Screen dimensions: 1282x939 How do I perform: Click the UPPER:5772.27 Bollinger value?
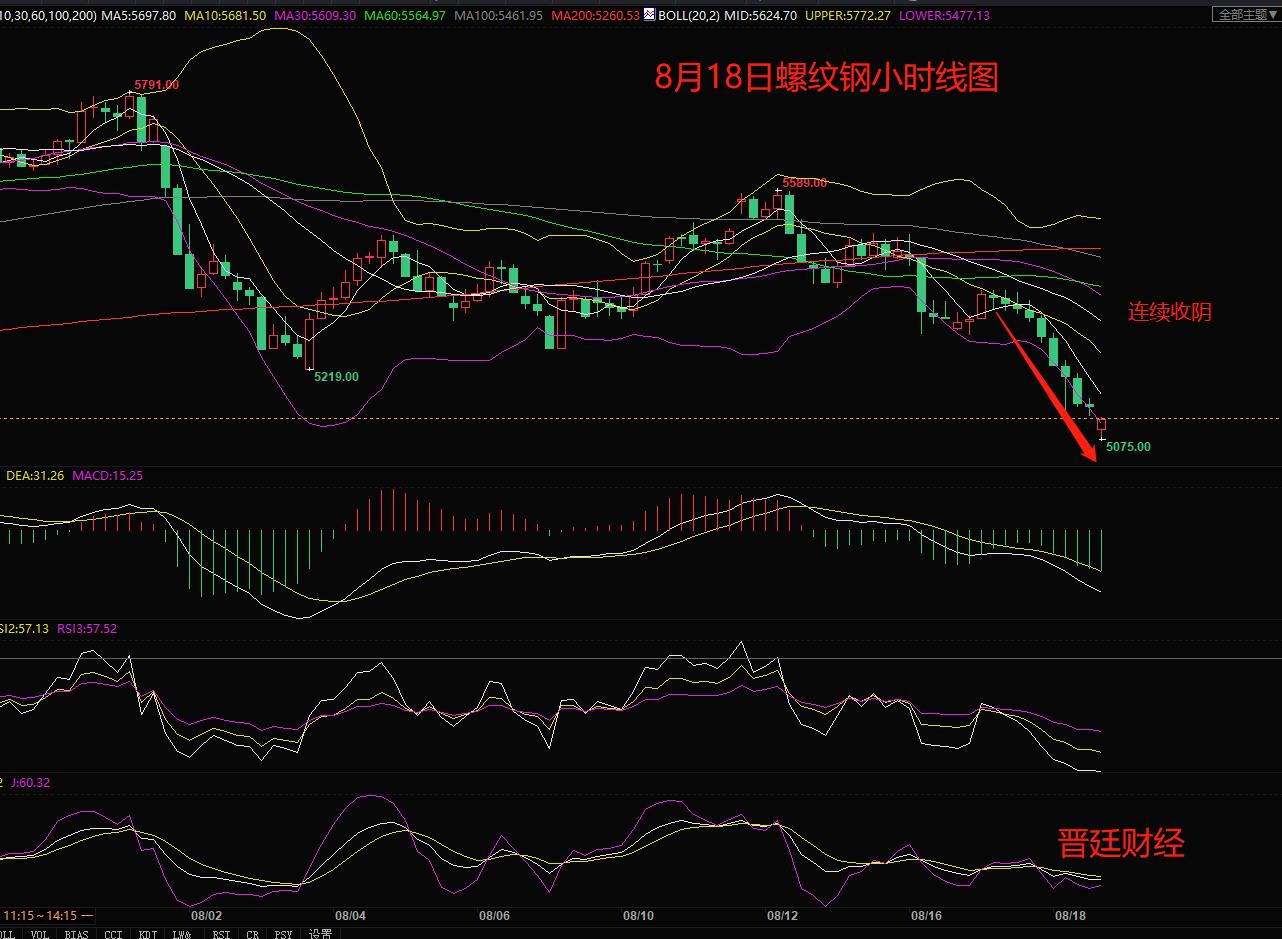point(849,15)
